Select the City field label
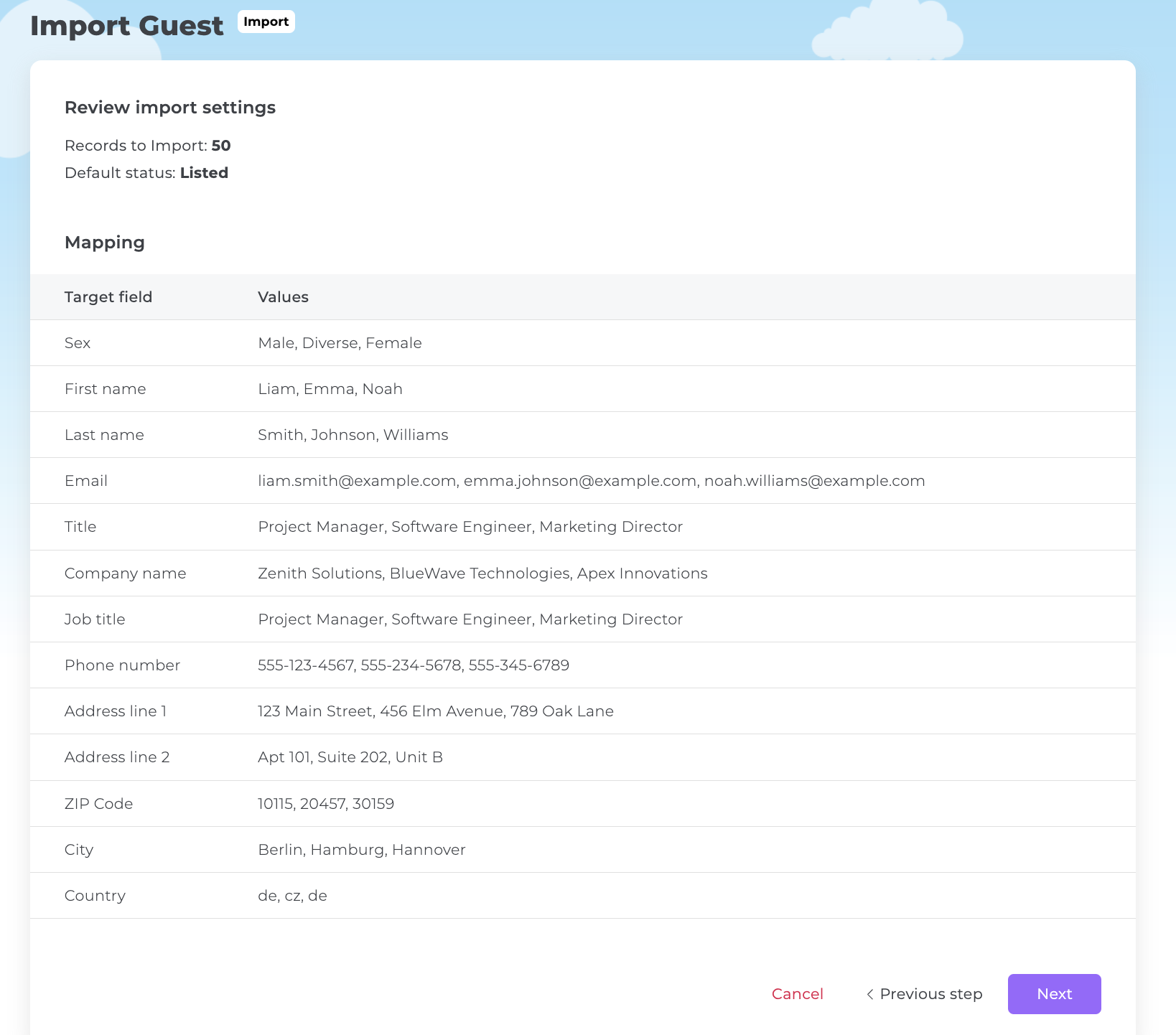This screenshot has height=1035, width=1176. coord(79,850)
